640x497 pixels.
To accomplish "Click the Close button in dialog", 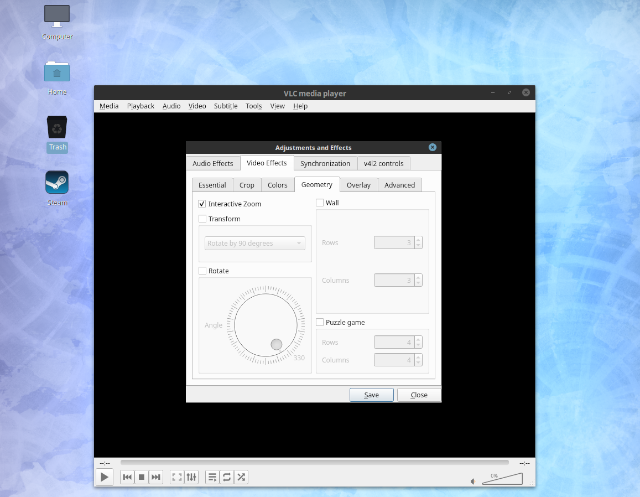I will [419, 395].
